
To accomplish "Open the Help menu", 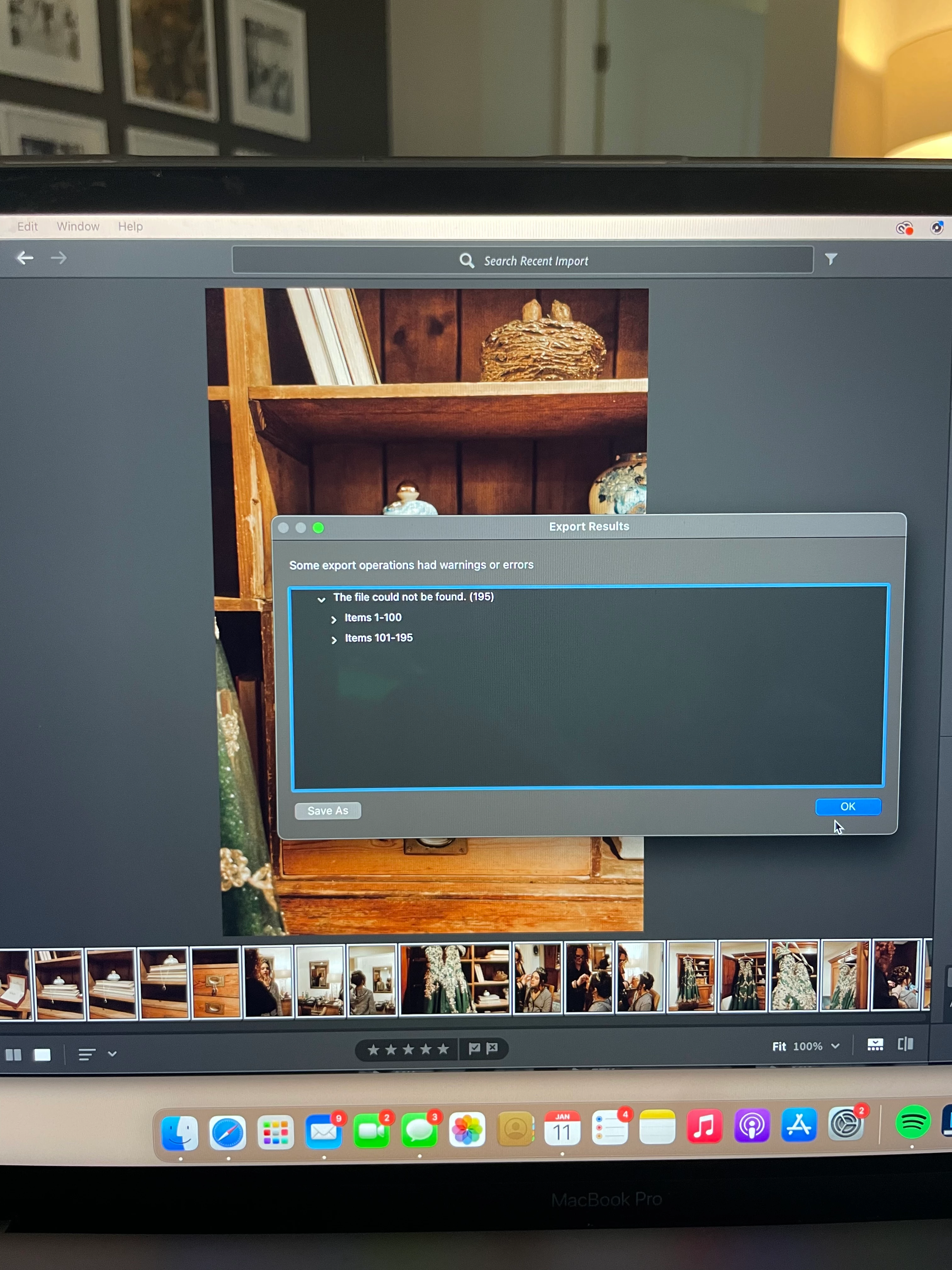I will pyautogui.click(x=130, y=226).
